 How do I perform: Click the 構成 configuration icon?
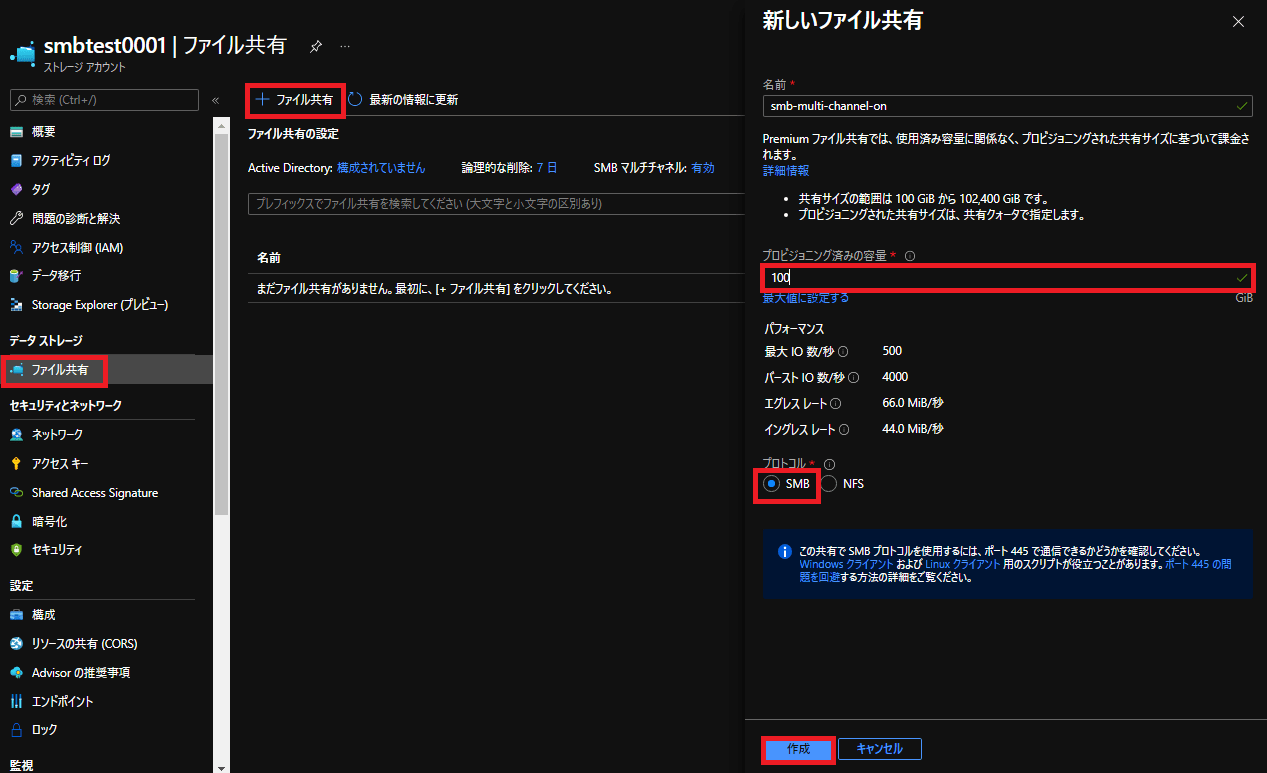tap(16, 614)
